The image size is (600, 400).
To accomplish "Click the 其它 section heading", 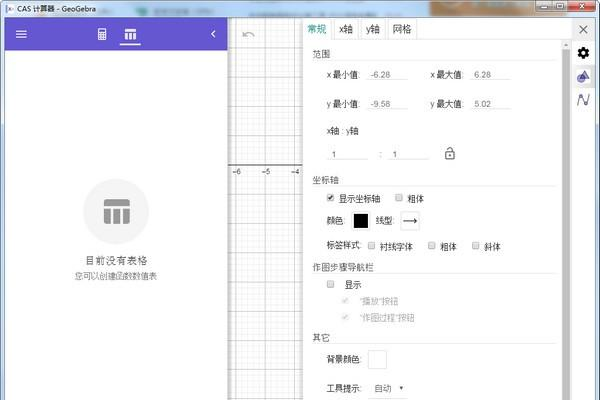I will point(321,338).
